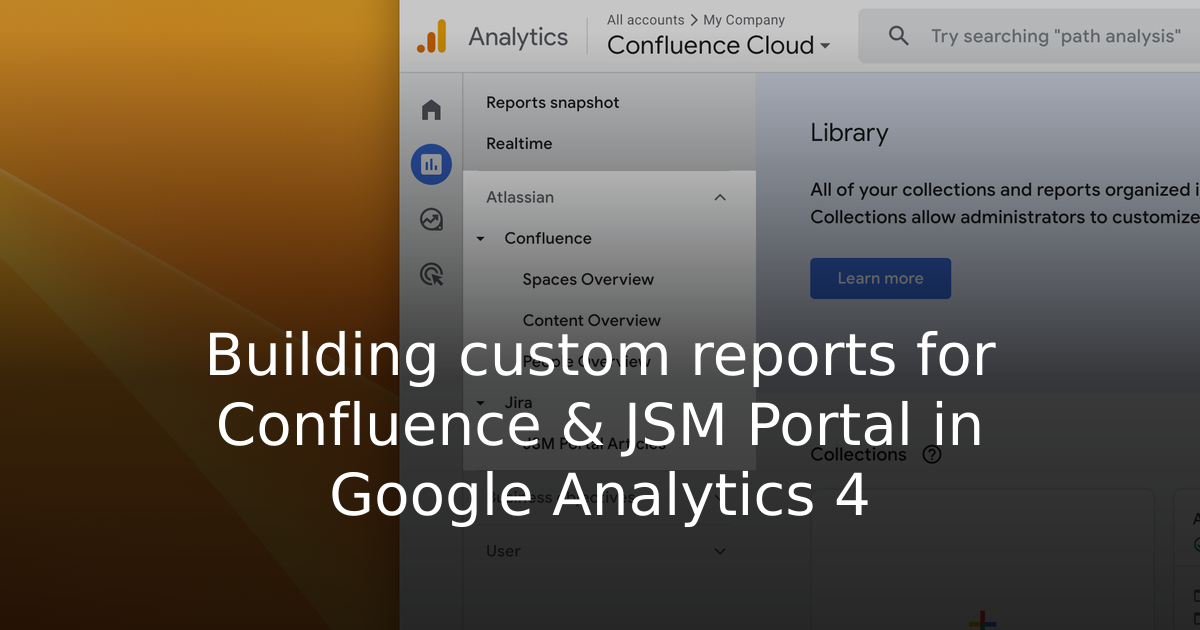Collapse the Jira report tree
The image size is (1200, 630).
coord(479,402)
